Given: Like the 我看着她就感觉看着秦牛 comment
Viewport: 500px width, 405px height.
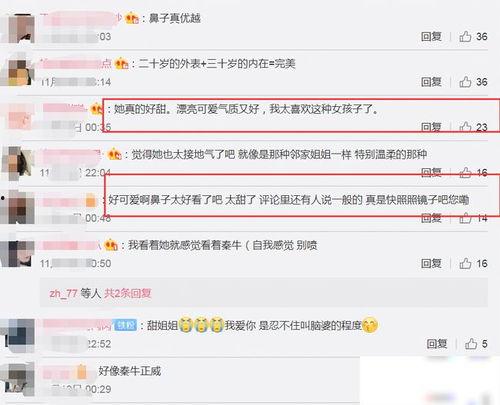Looking at the screenshot, I should [x=465, y=263].
